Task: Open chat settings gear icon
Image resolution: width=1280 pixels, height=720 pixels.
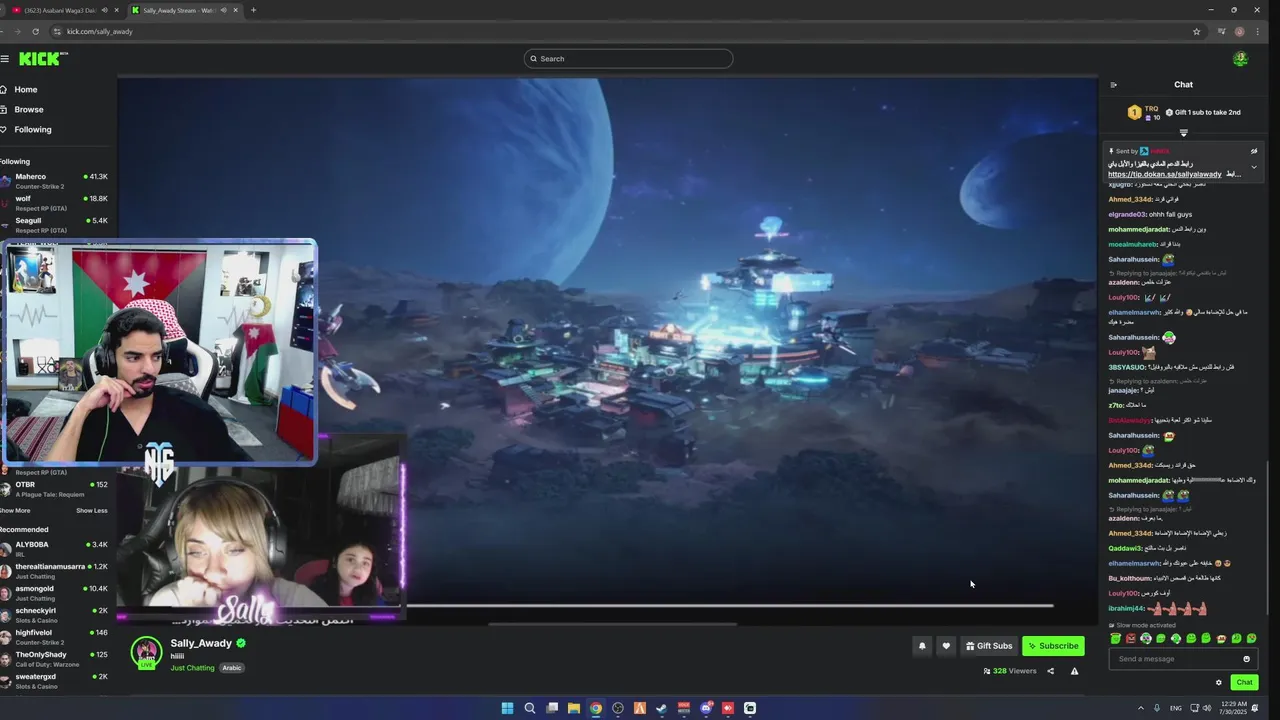Action: [x=1218, y=682]
